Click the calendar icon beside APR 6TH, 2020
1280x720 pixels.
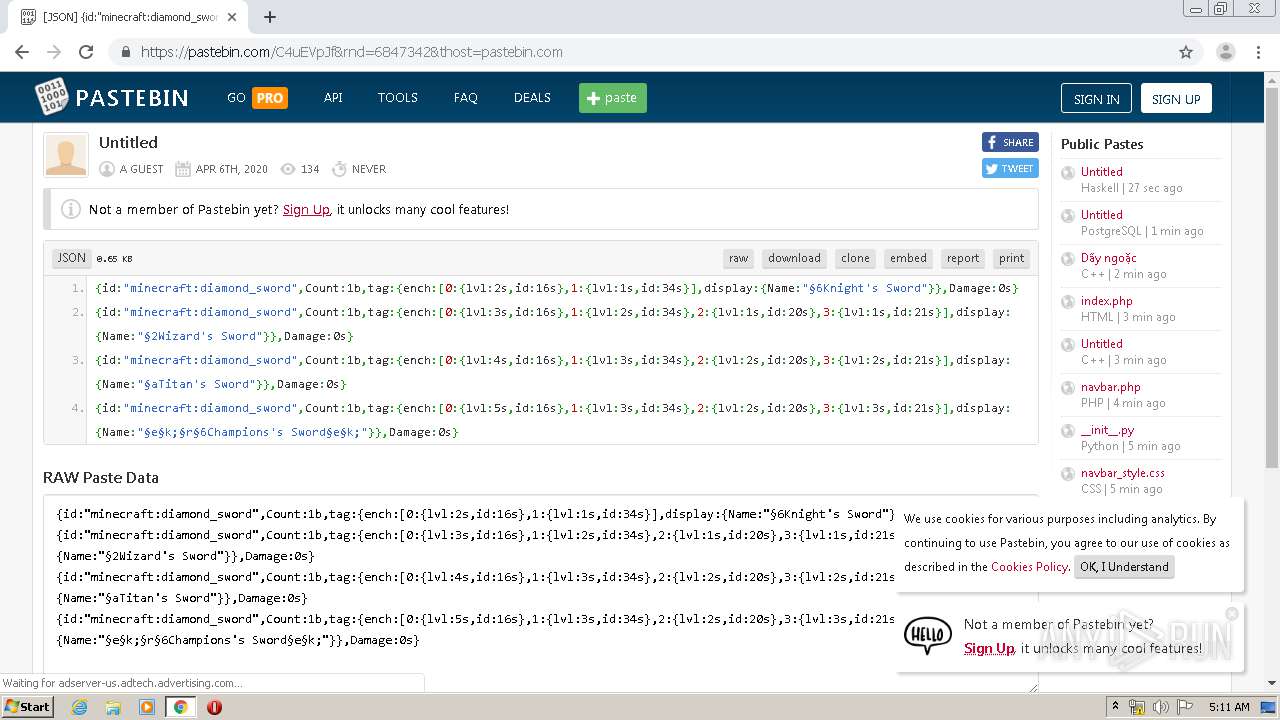pyautogui.click(x=183, y=169)
